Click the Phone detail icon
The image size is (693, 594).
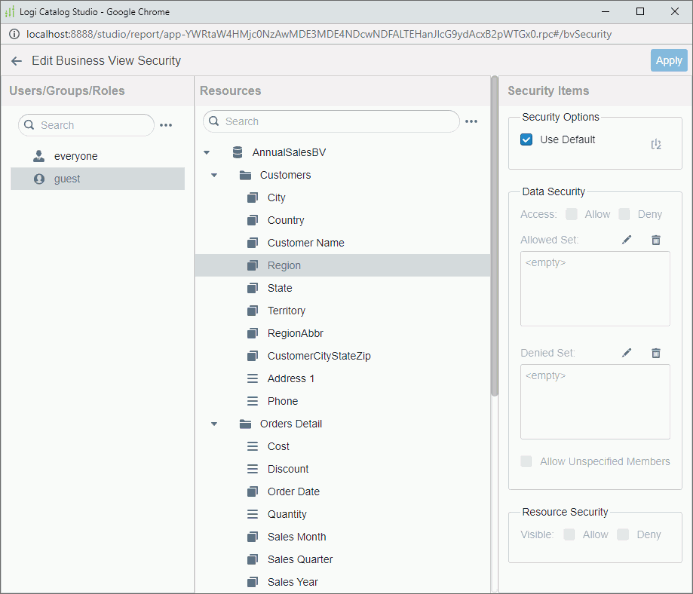pyautogui.click(x=252, y=401)
